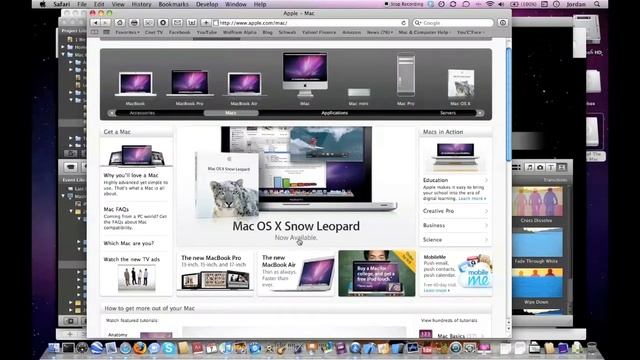Image resolution: width=640 pixels, height=360 pixels.
Task: Select Mac mini in product carousel
Action: point(358,97)
